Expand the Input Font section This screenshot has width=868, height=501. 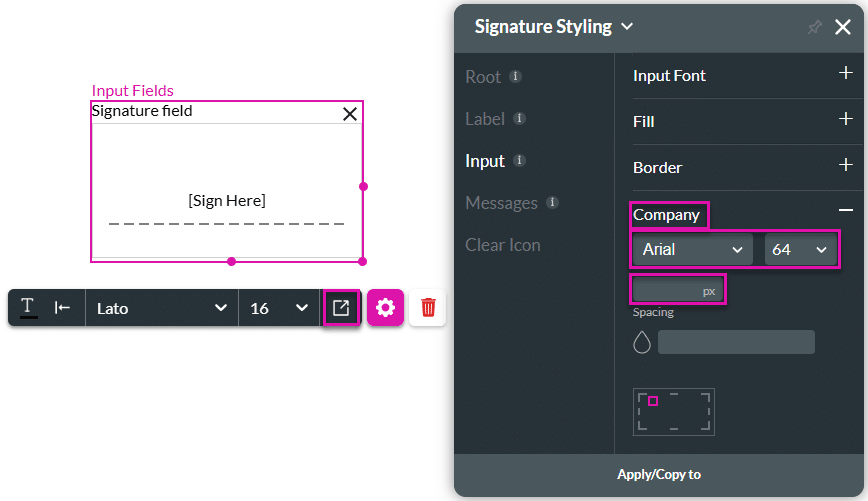click(x=845, y=75)
